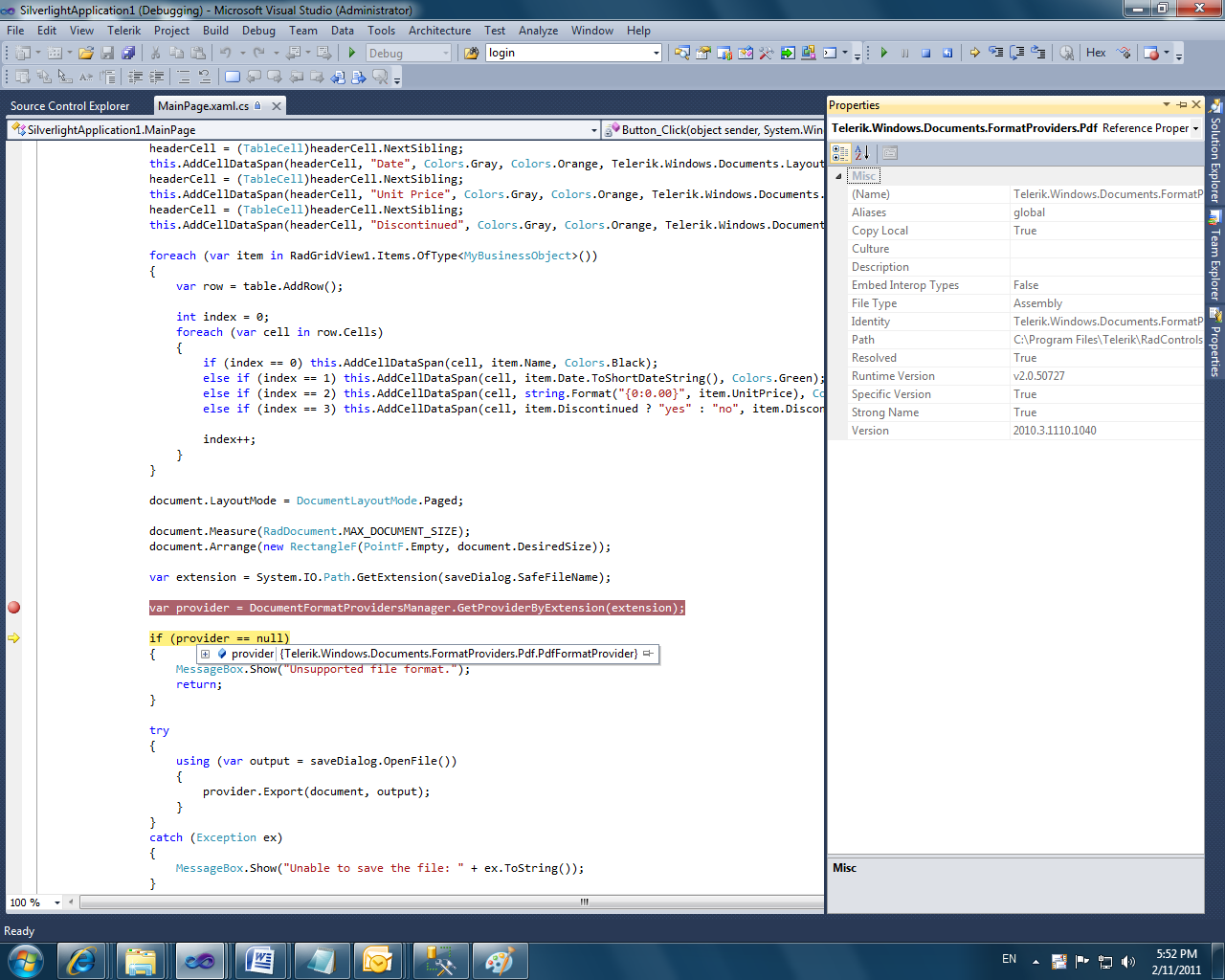
Task: Click the Step Over debug icon
Action: tap(1017, 54)
